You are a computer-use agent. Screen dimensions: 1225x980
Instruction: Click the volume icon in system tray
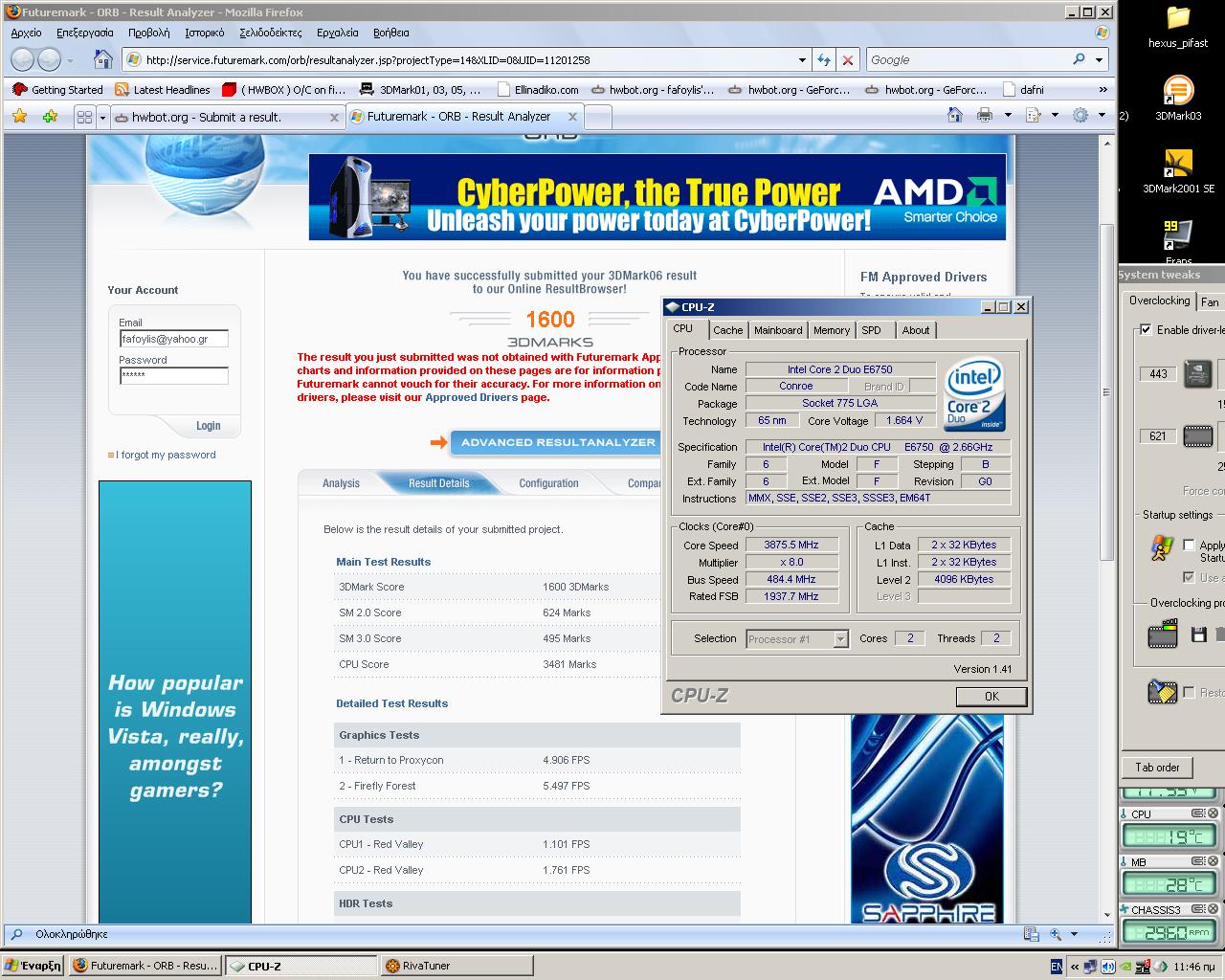pos(1107,967)
